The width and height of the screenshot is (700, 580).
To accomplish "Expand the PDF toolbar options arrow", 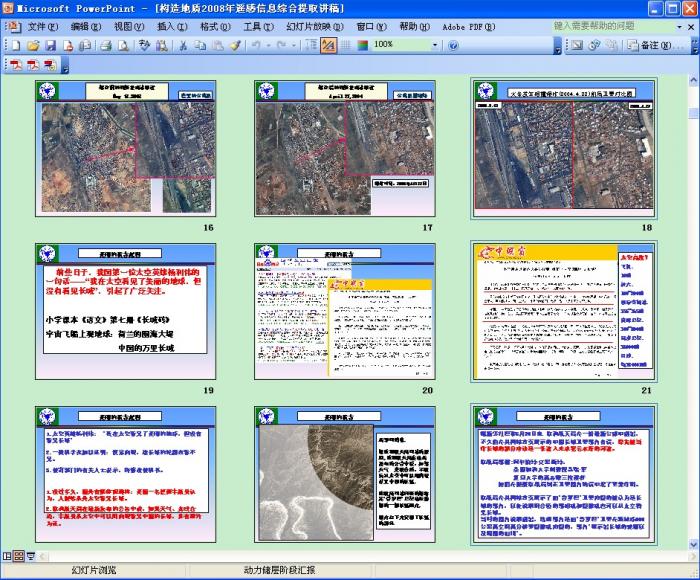I will pyautogui.click(x=66, y=68).
